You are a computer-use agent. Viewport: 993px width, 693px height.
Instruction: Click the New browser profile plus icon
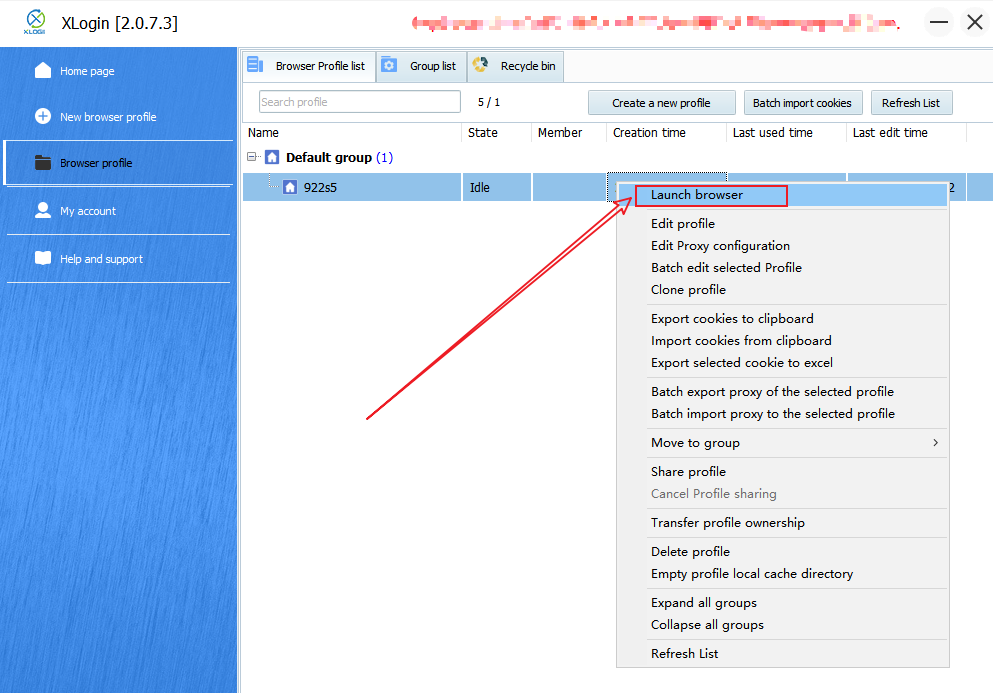(43, 116)
